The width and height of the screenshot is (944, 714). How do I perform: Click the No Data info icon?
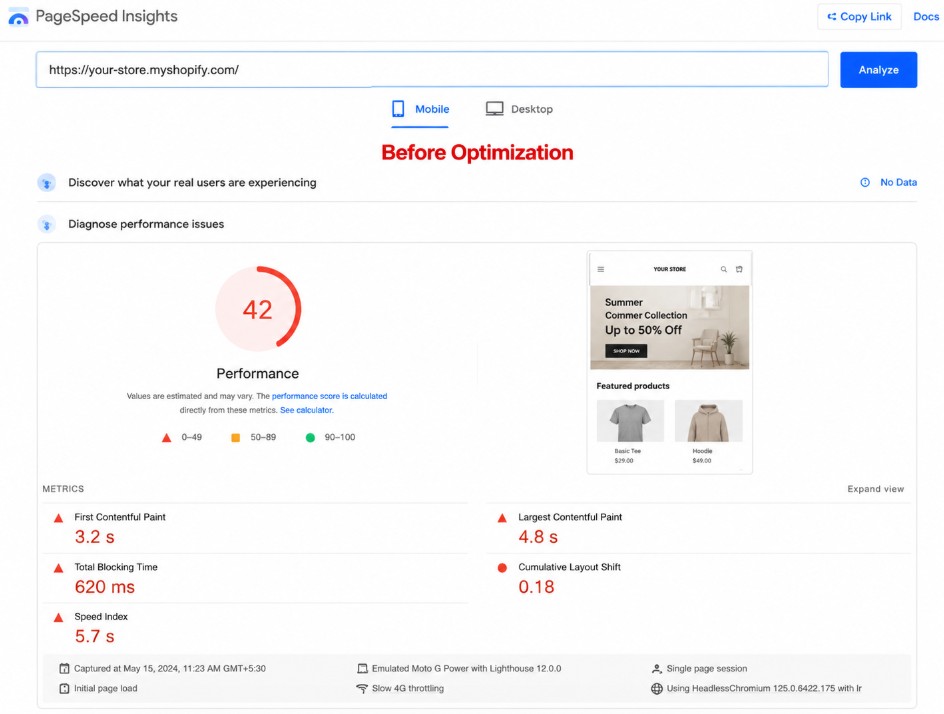[x=865, y=182]
